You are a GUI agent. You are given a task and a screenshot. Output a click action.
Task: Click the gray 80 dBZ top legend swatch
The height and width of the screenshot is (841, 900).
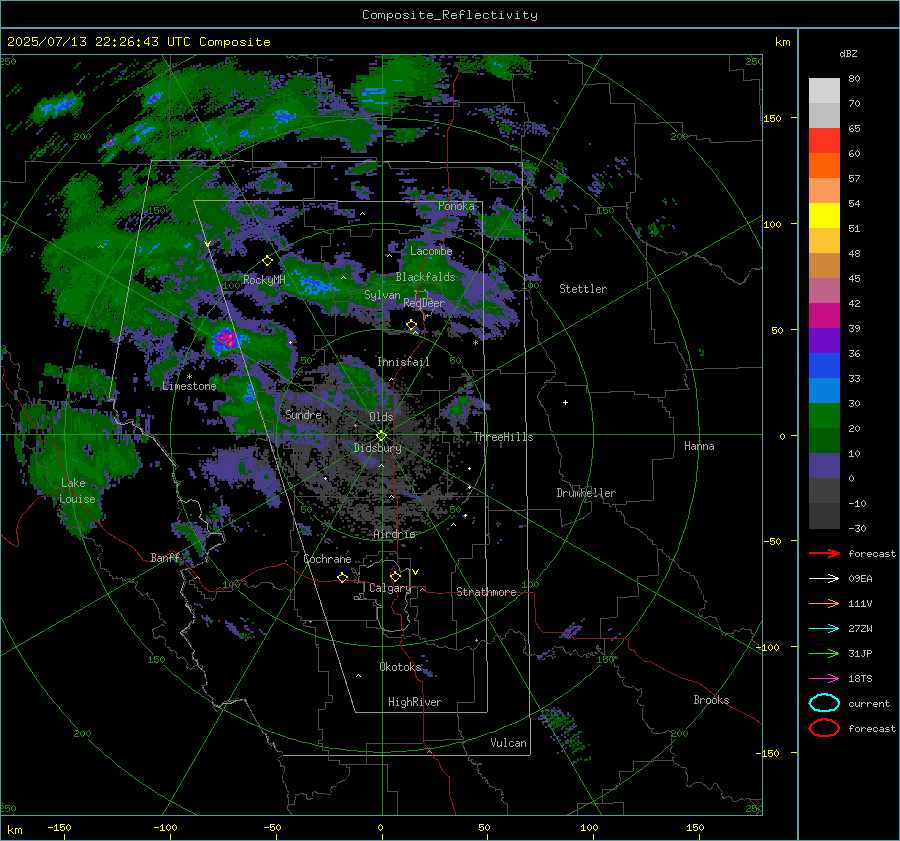pos(824,91)
